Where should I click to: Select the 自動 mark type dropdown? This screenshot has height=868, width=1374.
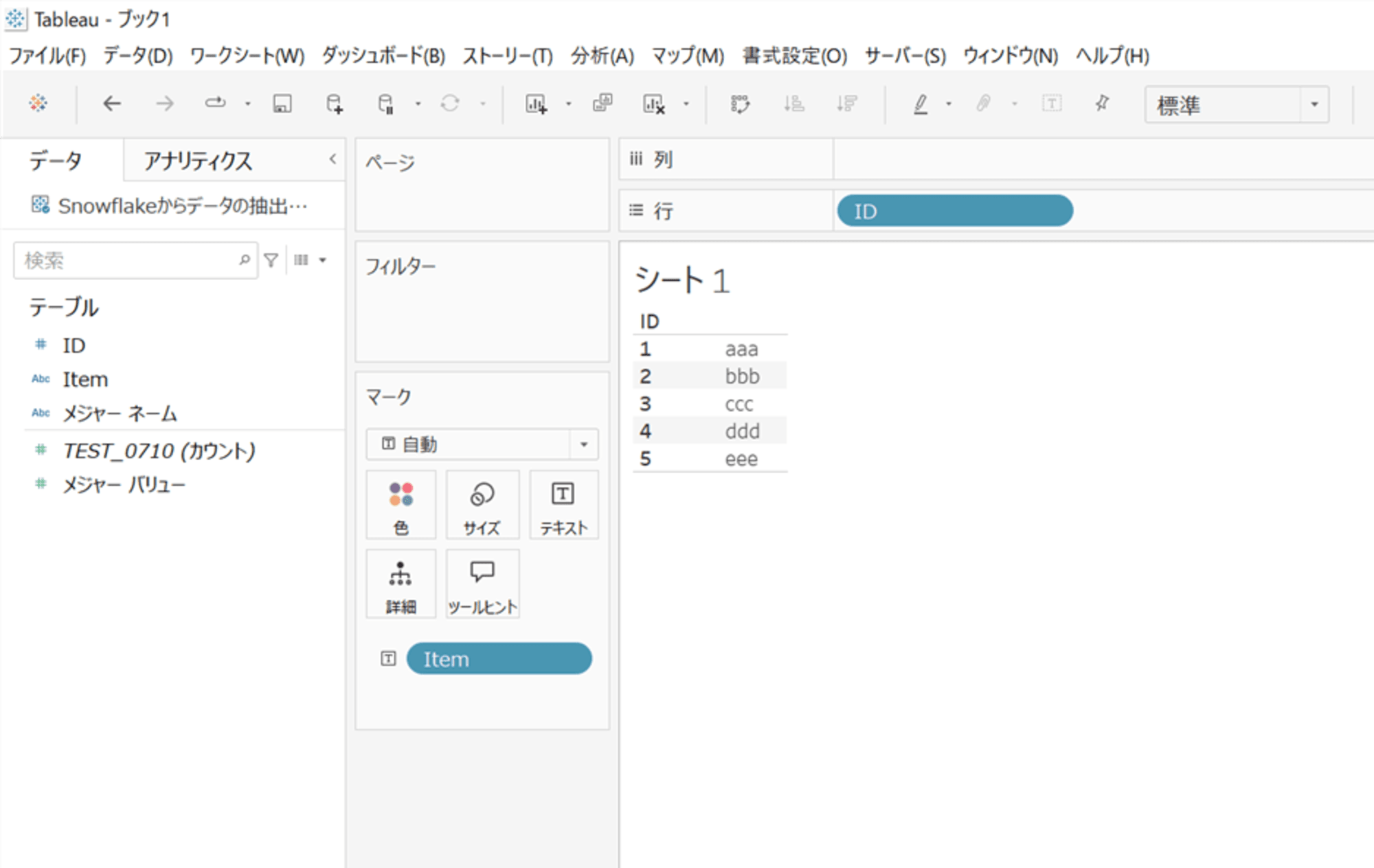tap(483, 443)
